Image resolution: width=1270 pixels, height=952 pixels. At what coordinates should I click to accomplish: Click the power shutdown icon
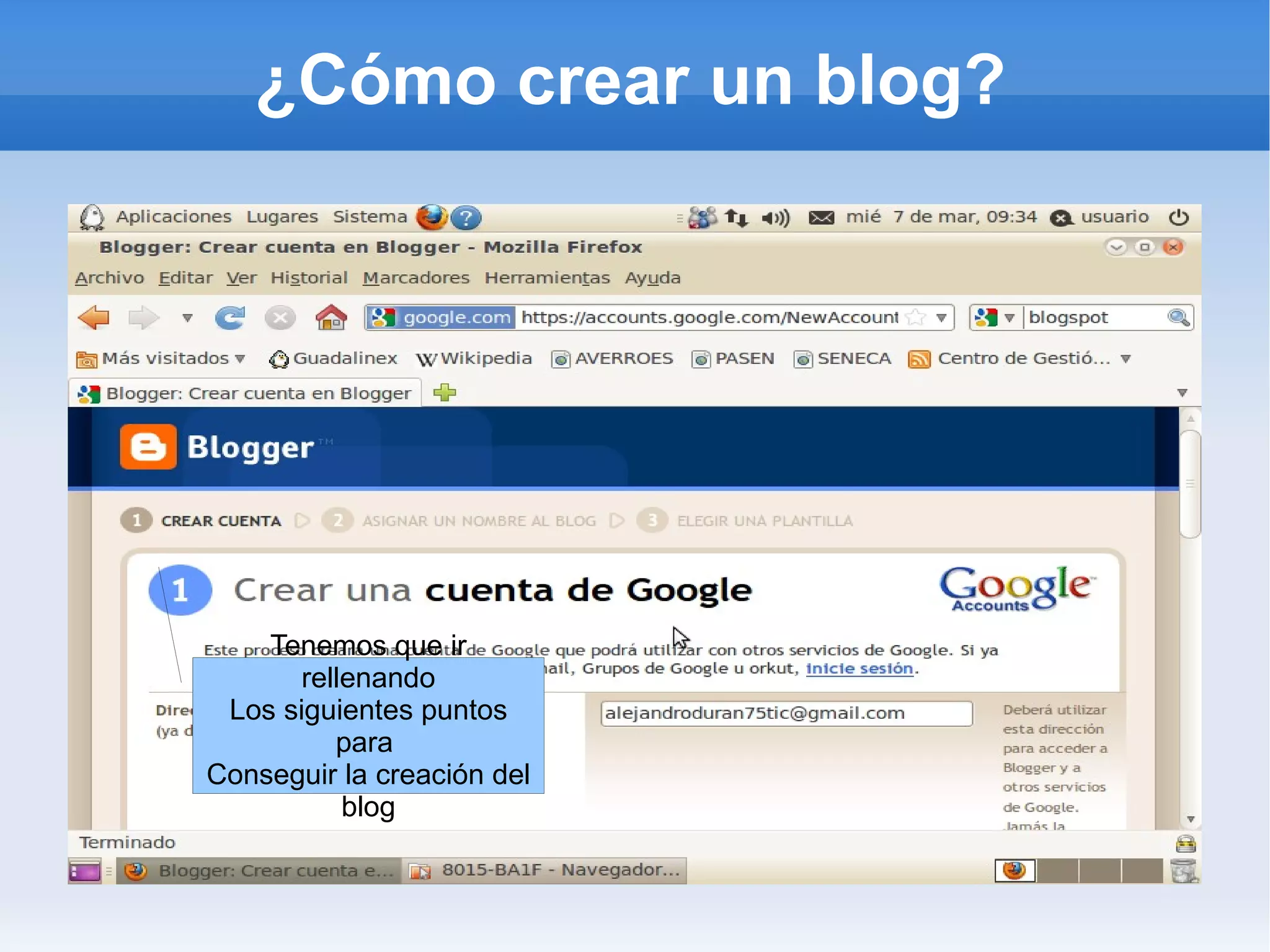tap(1178, 218)
